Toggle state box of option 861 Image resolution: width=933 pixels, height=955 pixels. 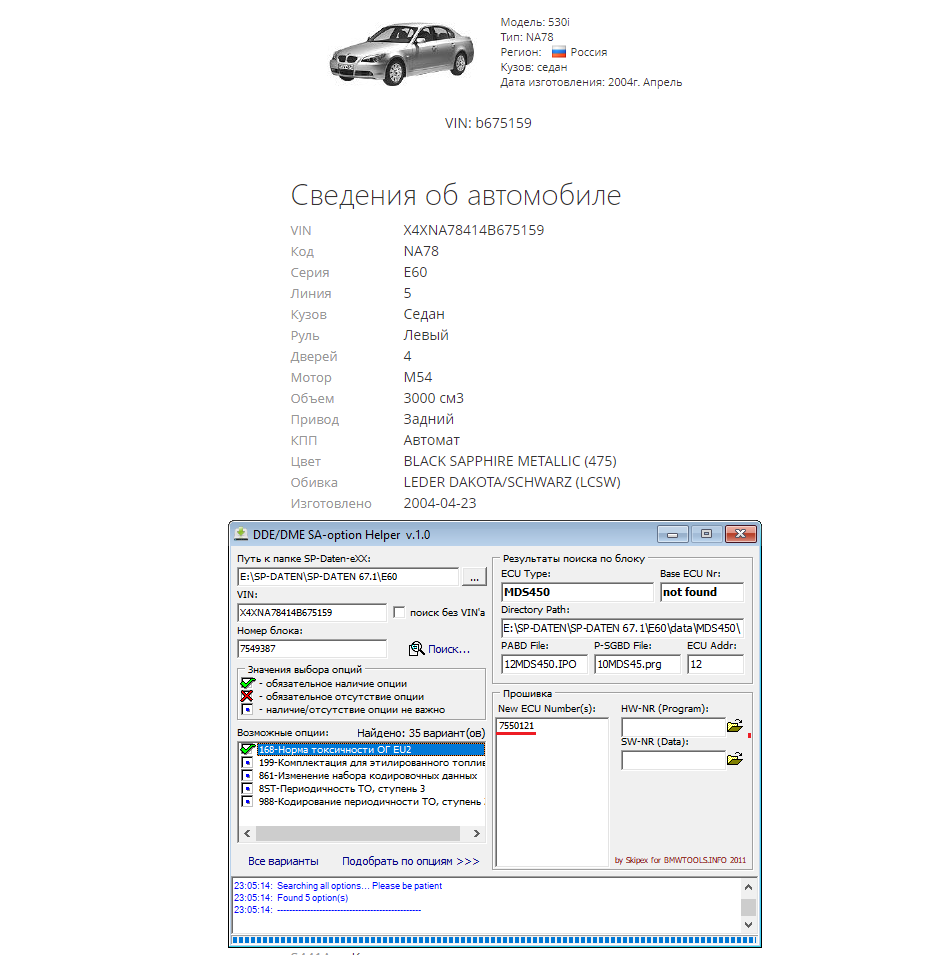pyautogui.click(x=247, y=775)
